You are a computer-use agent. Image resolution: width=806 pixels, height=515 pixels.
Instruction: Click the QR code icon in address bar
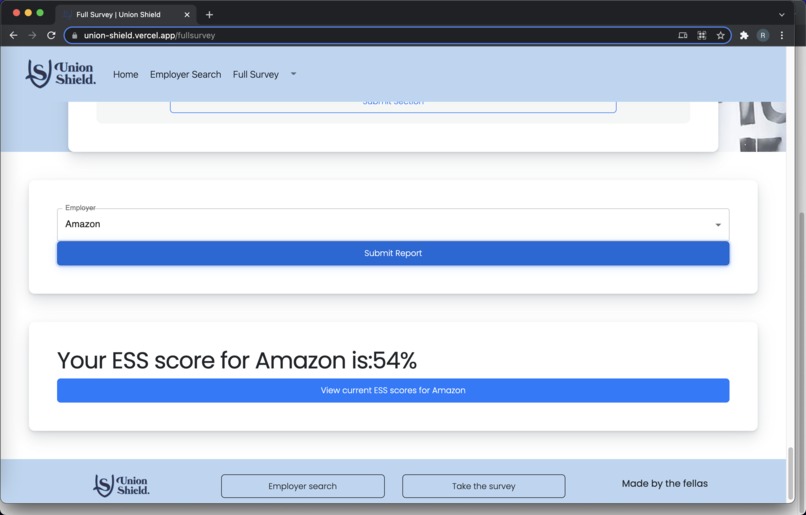(702, 35)
